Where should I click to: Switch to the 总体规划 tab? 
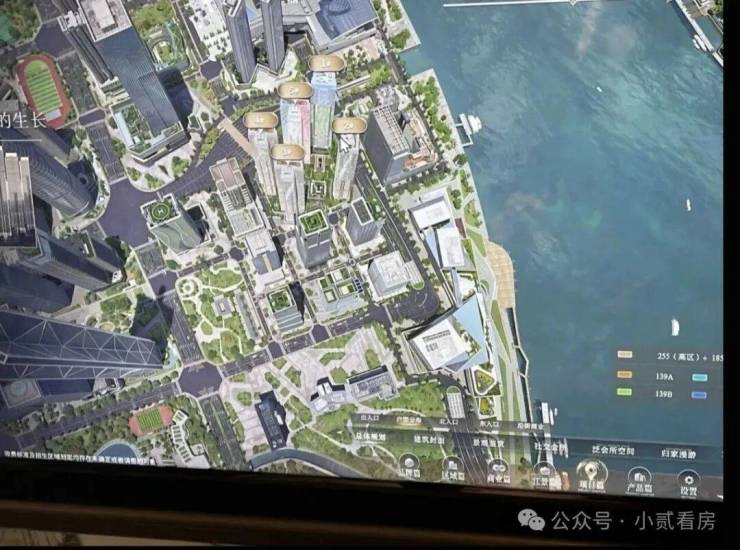pyautogui.click(x=370, y=436)
